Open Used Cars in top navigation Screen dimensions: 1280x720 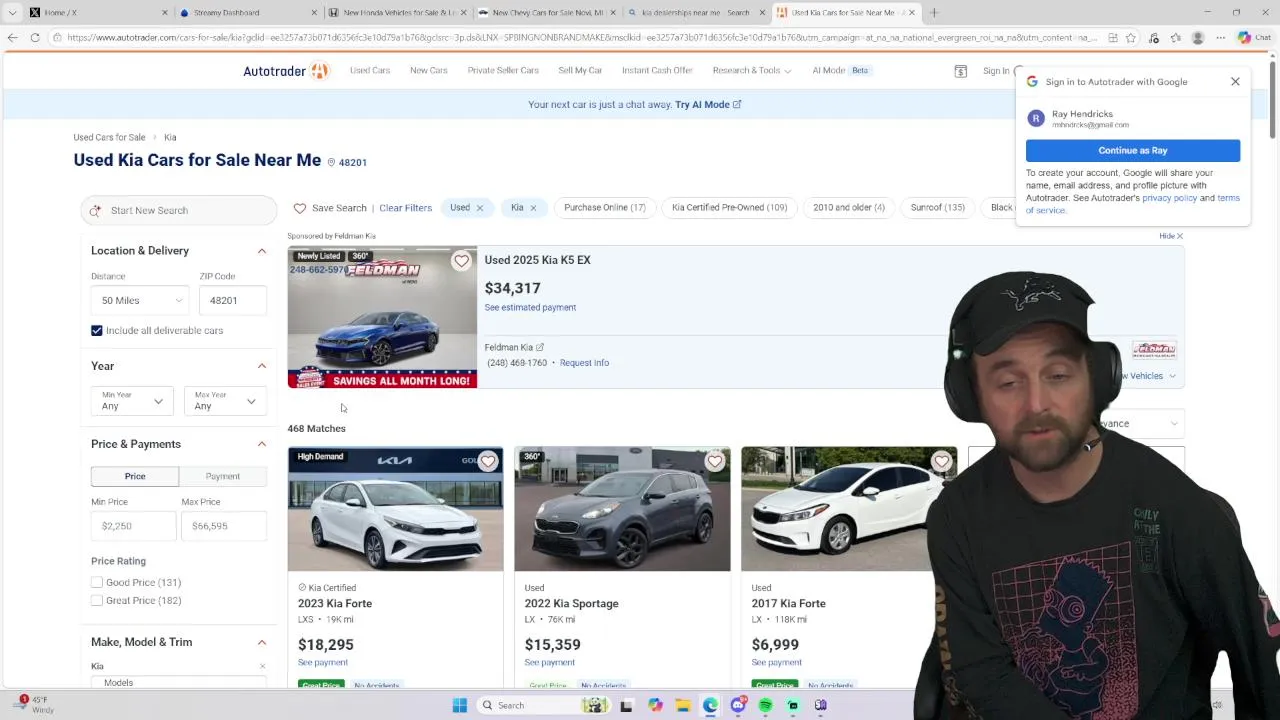point(370,71)
